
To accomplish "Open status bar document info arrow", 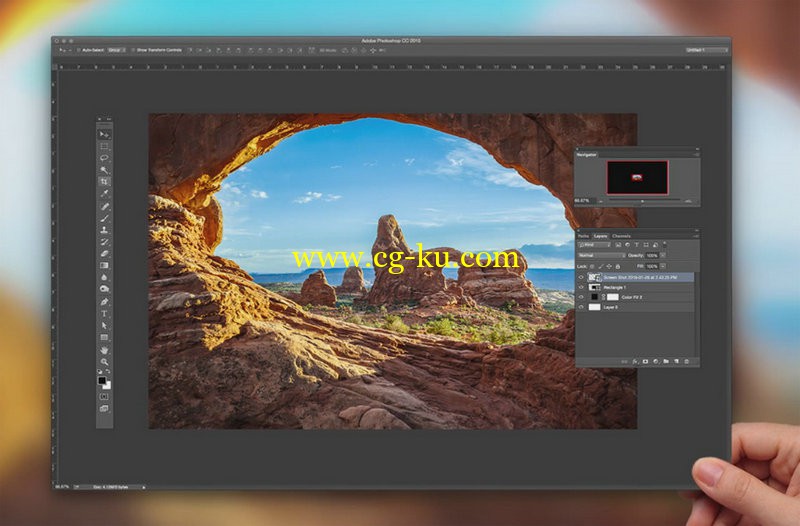I will 143,487.
